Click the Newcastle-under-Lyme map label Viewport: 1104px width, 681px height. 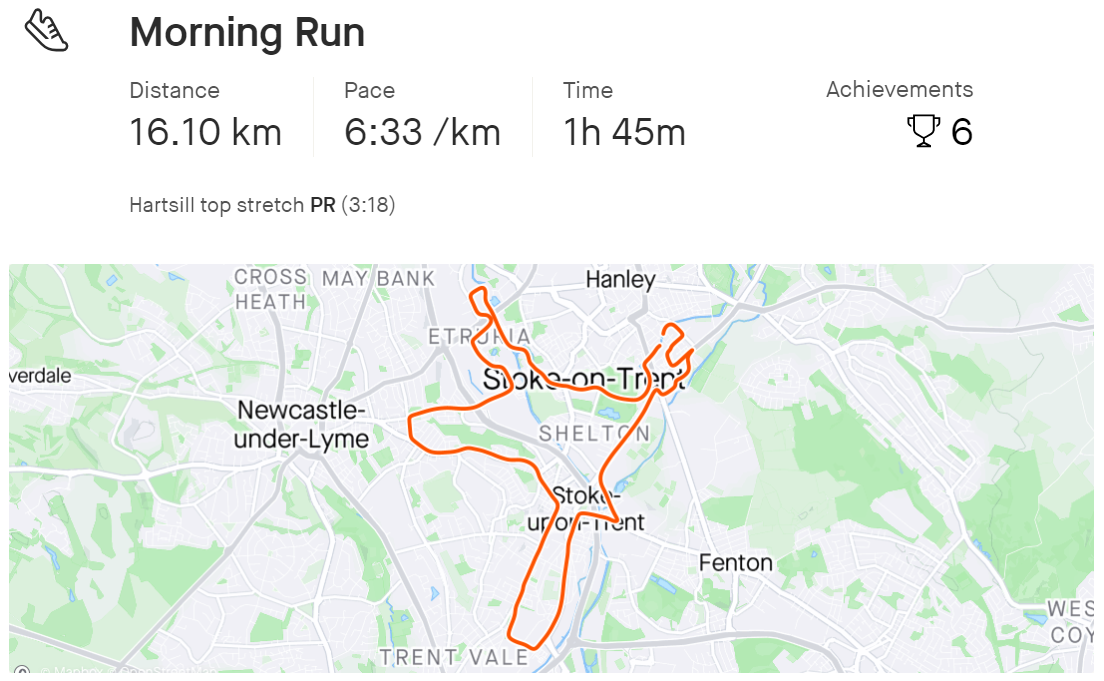302,424
